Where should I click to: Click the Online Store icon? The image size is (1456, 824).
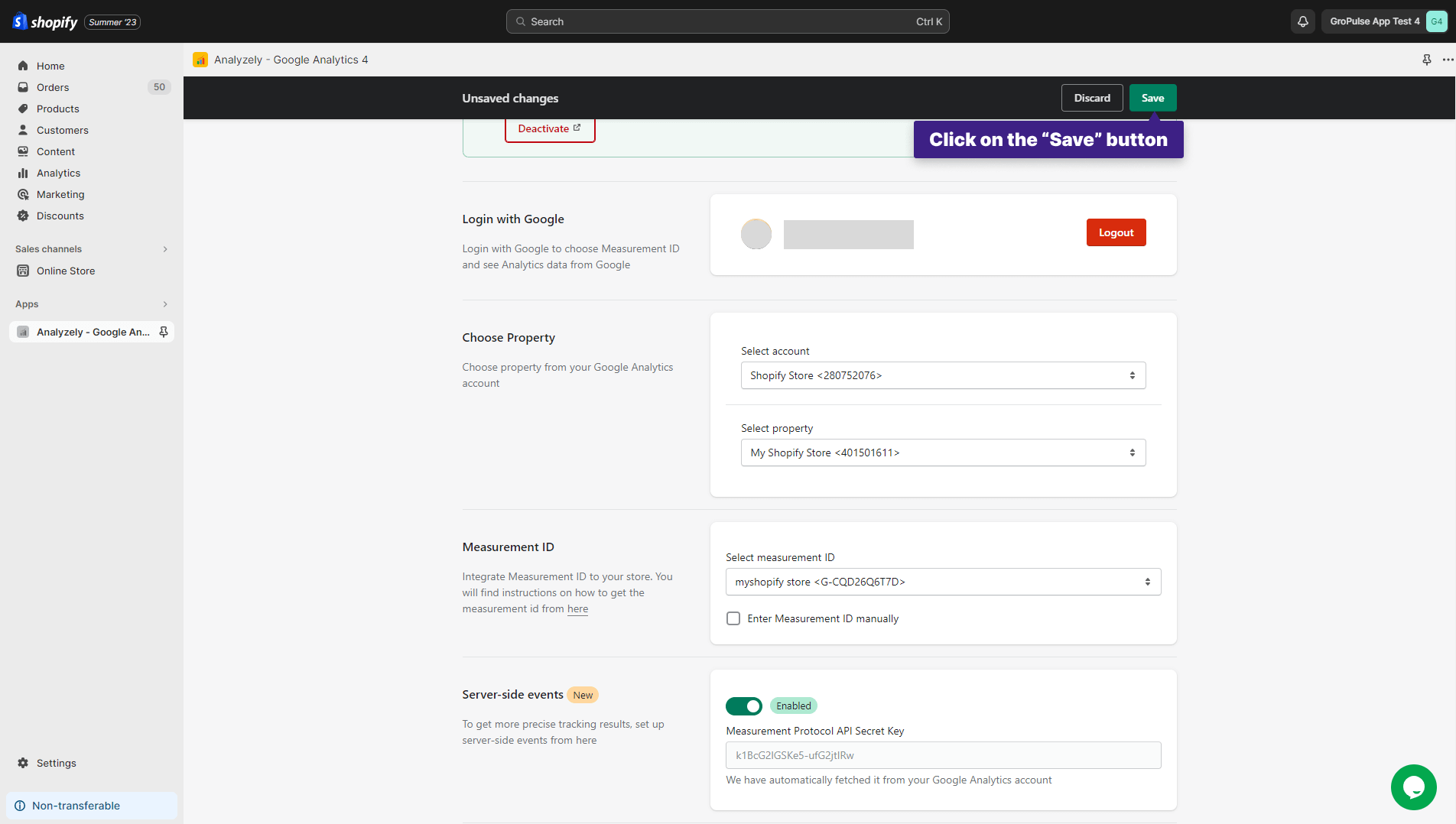pos(23,271)
